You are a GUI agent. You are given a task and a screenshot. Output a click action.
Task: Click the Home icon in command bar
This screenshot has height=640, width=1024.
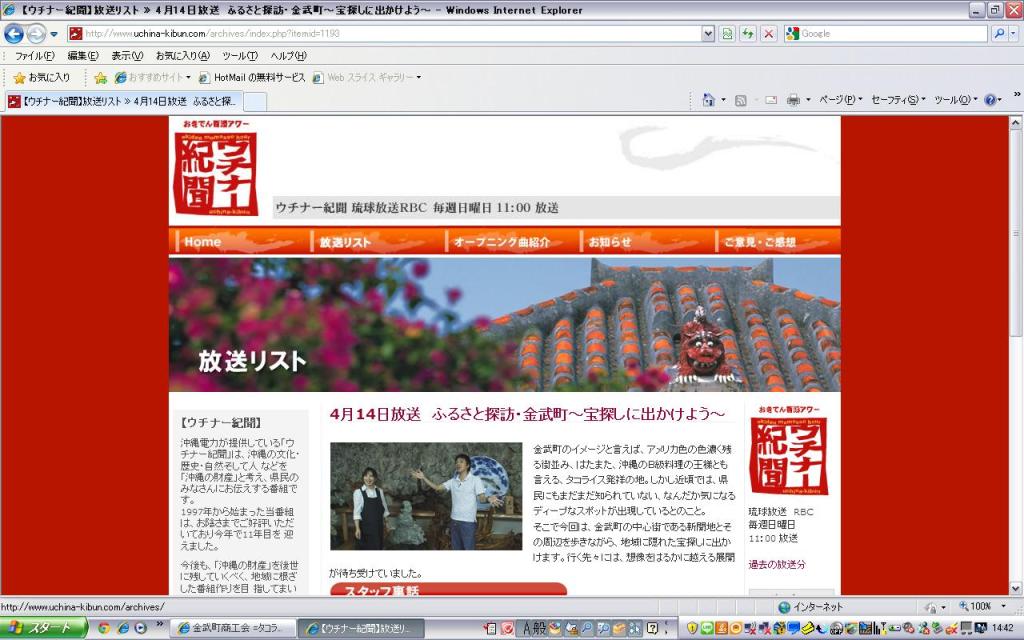[708, 100]
